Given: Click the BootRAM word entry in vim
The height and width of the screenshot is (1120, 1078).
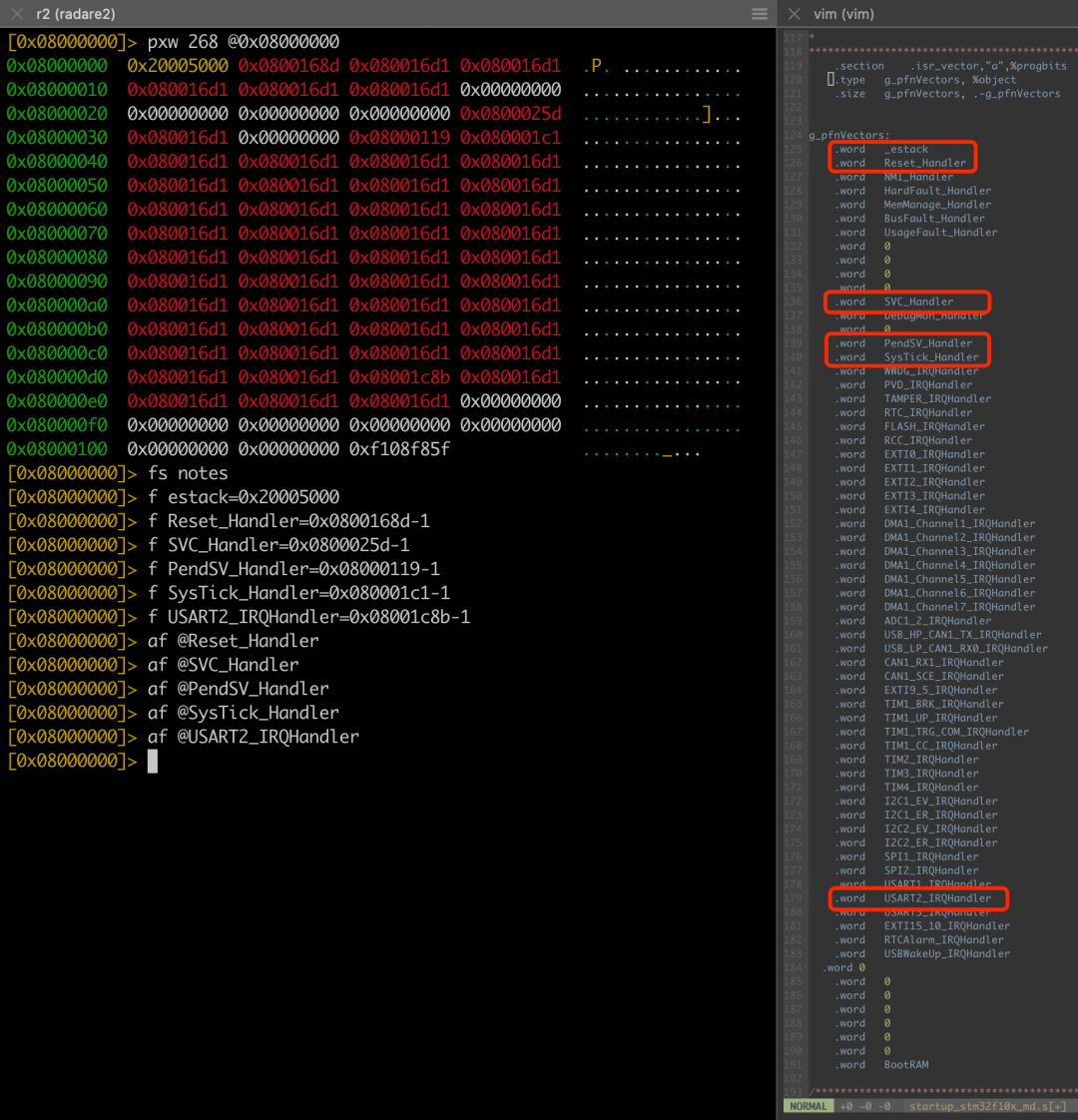Looking at the screenshot, I should (x=905, y=1065).
